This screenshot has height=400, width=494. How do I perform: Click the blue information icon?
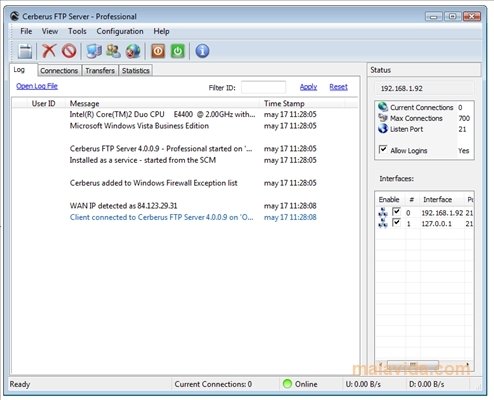tap(202, 51)
